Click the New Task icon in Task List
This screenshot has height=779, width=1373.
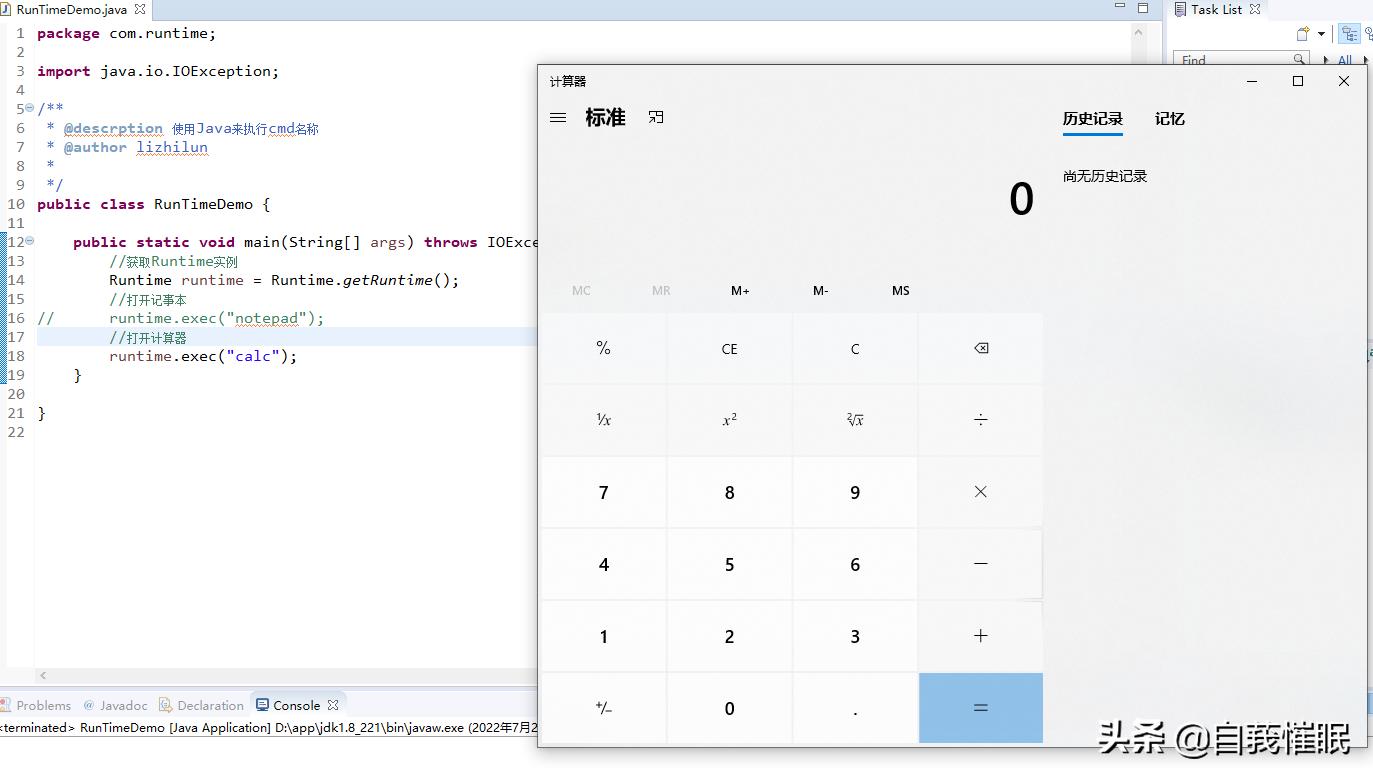click(x=1302, y=33)
